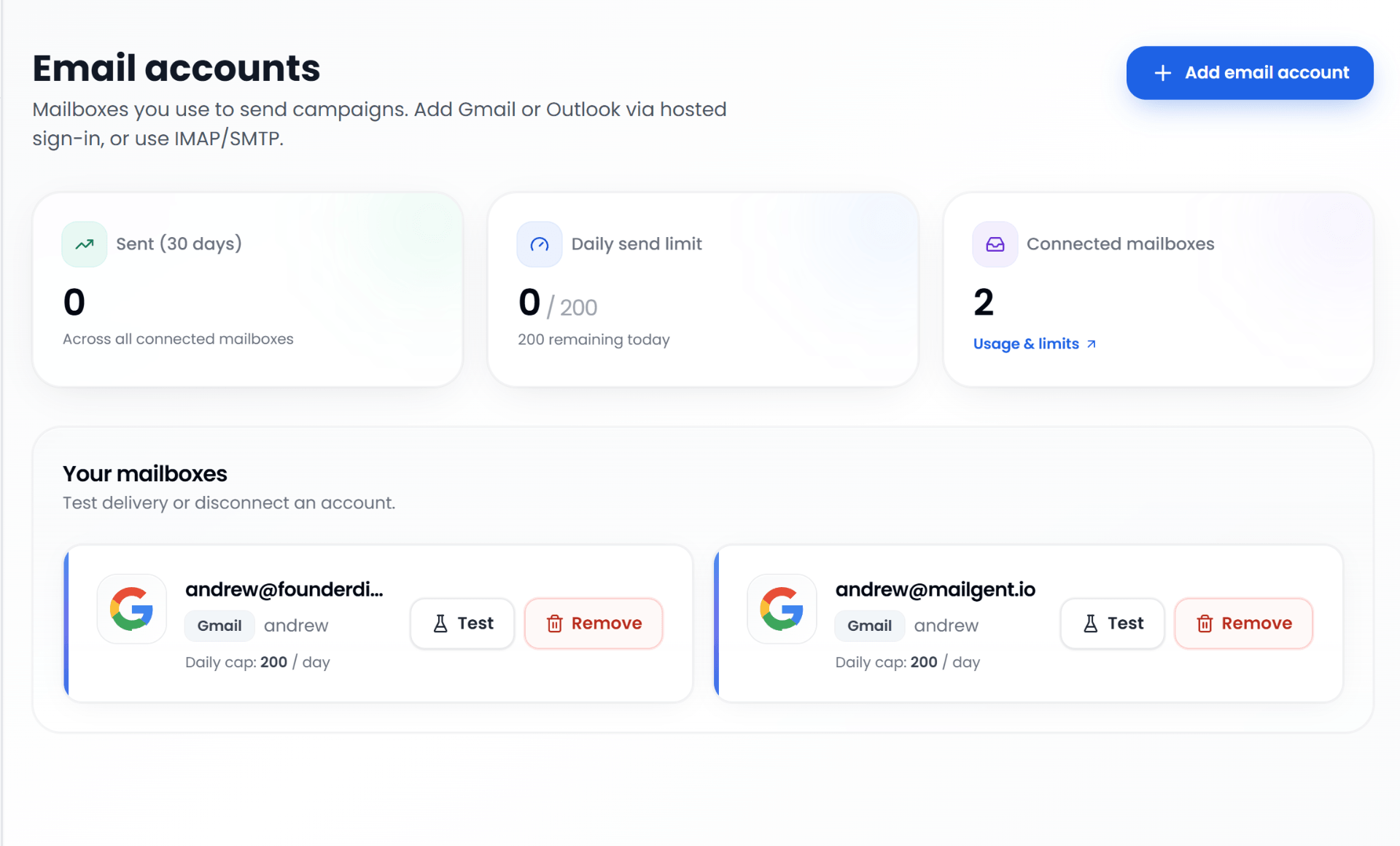Image resolution: width=1400 pixels, height=846 pixels.
Task: Click the inbox icon beside Connected mailboxes
Action: pos(995,244)
